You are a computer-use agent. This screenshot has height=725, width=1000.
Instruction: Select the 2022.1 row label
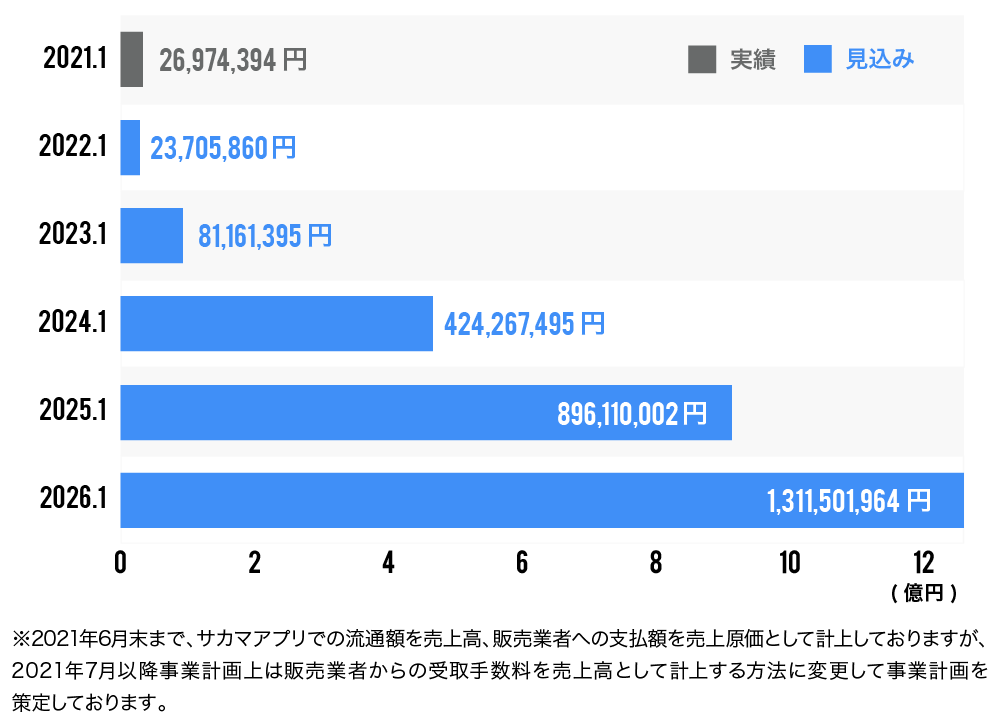73,146
